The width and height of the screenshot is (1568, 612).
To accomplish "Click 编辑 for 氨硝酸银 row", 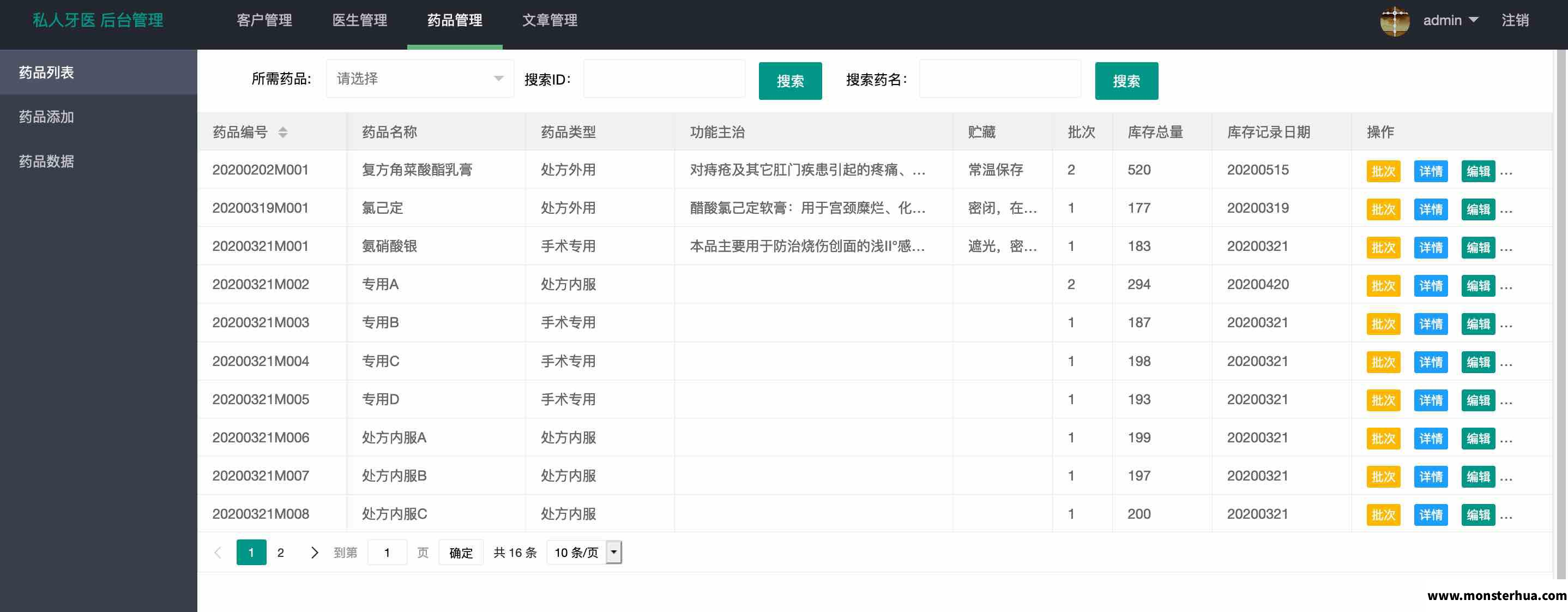I will (x=1479, y=248).
